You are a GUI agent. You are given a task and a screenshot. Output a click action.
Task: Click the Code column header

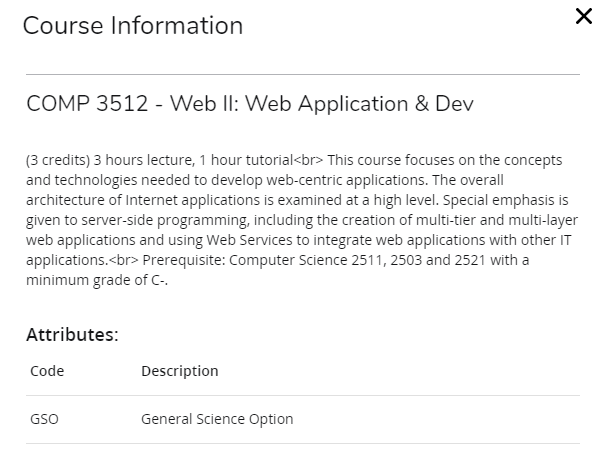47,371
